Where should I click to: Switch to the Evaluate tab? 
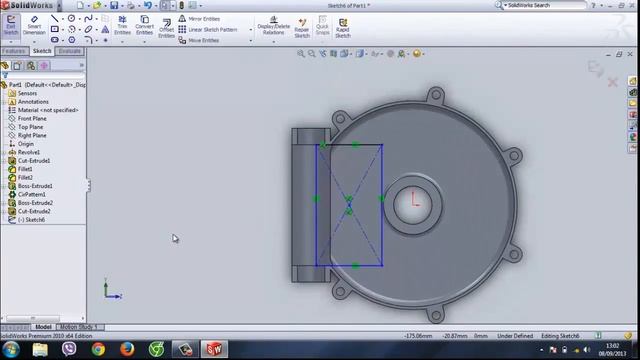(69, 51)
